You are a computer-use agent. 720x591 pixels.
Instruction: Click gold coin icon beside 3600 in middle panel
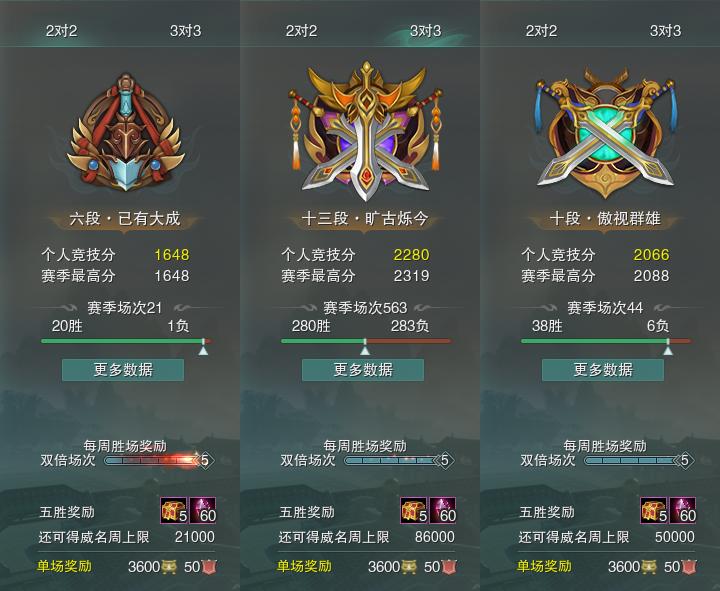click(409, 567)
